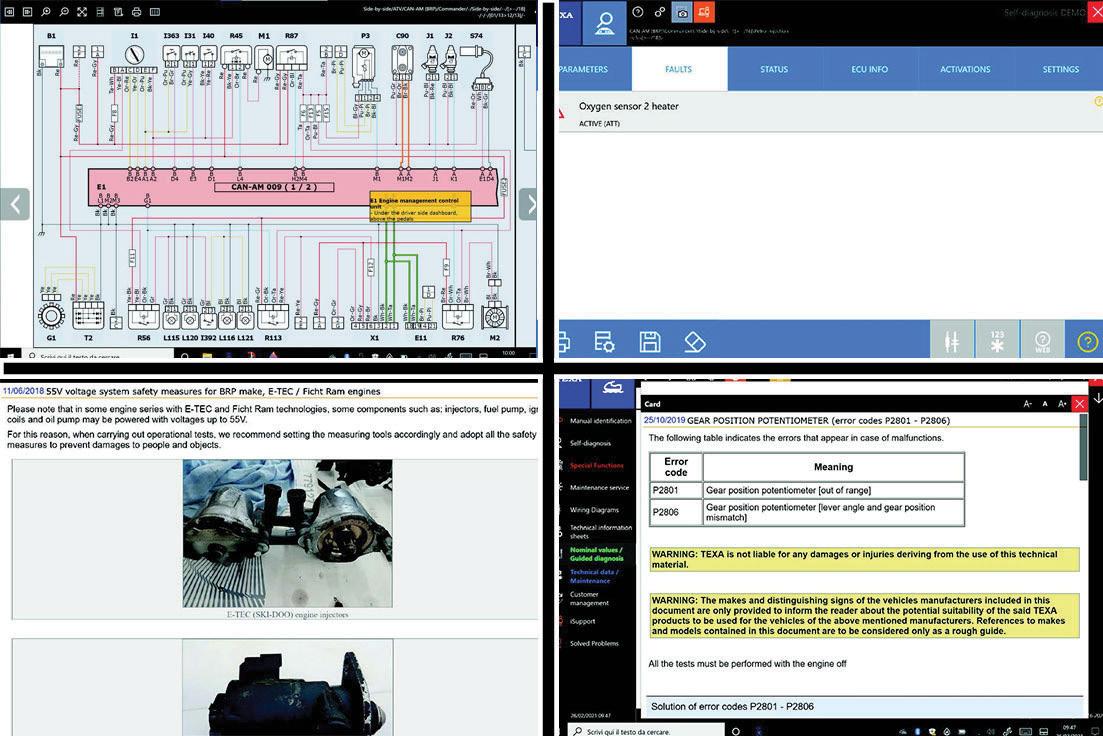
Task: Open iSupport in the sidebar
Action: tap(582, 621)
